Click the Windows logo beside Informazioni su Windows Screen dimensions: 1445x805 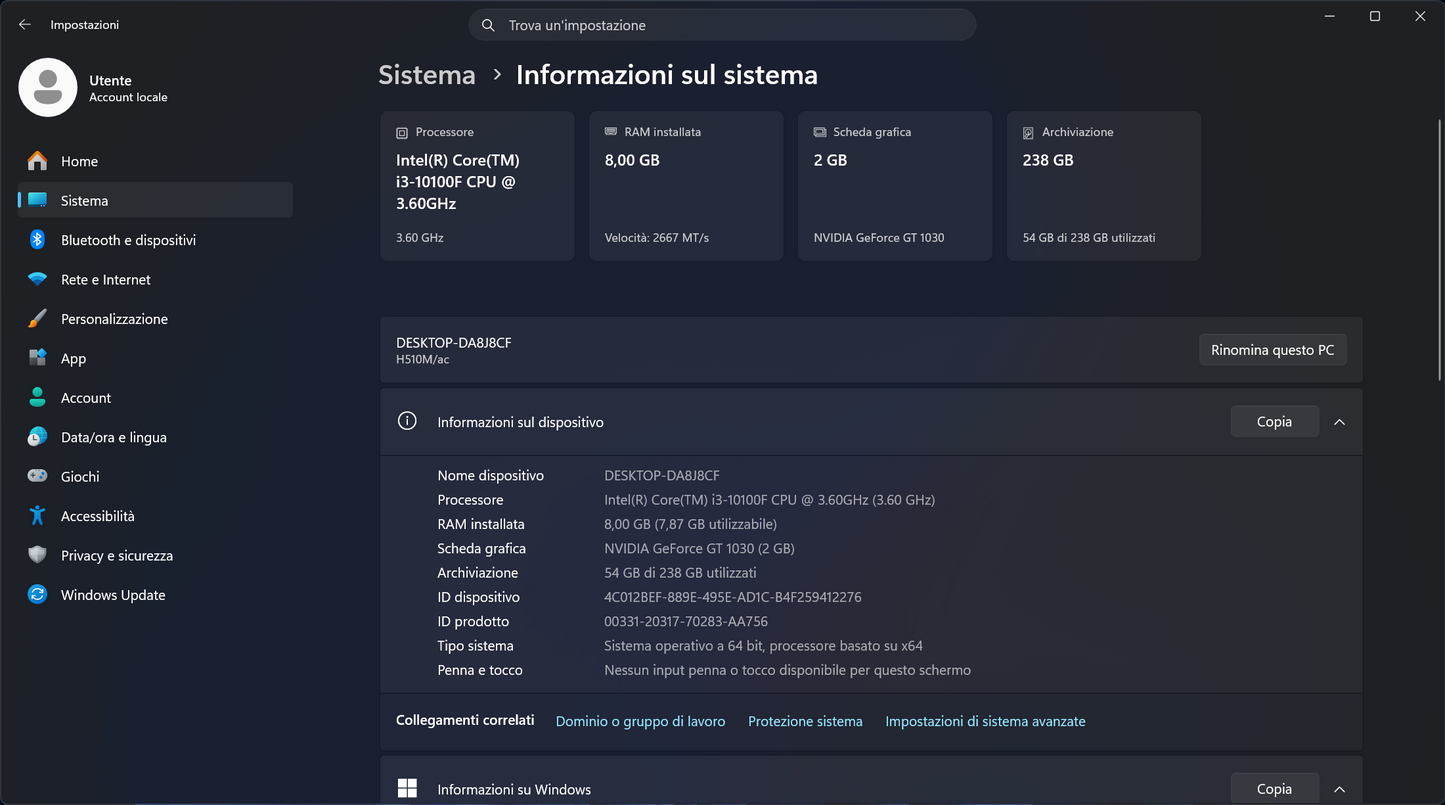[x=407, y=789]
